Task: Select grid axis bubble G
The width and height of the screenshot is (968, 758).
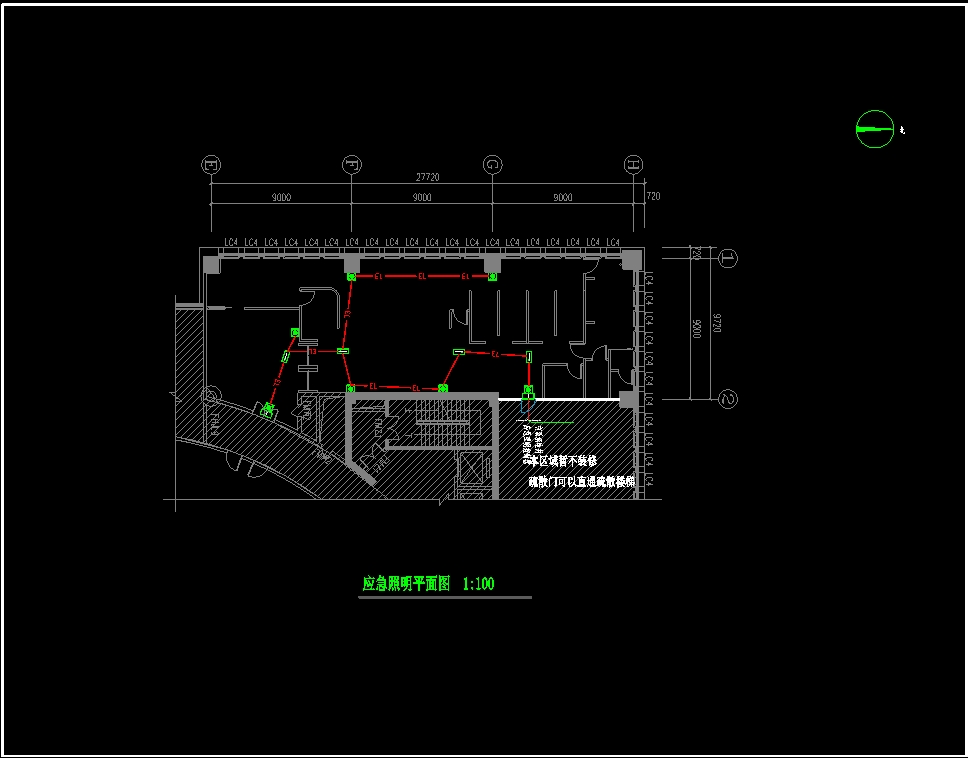Action: click(x=492, y=165)
